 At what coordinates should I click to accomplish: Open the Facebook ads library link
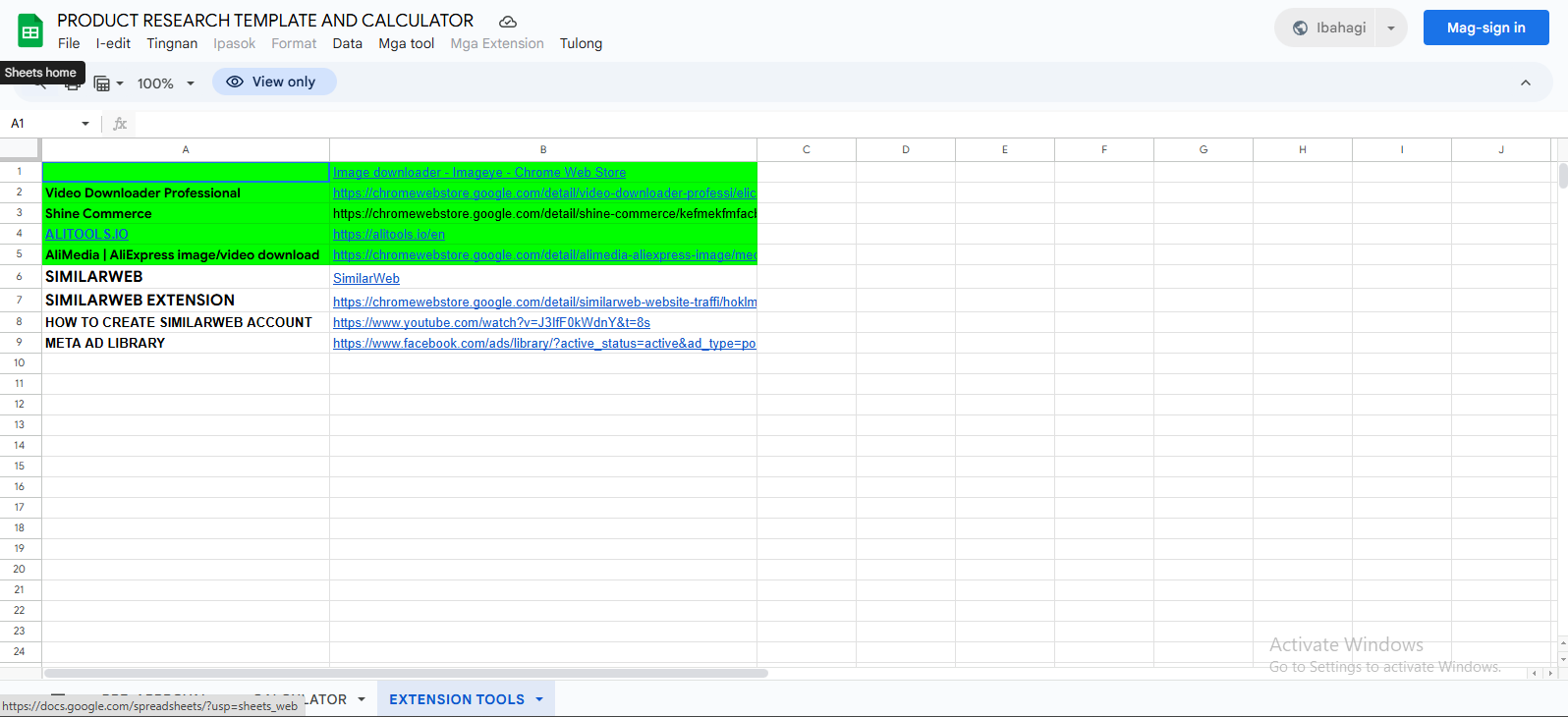click(x=544, y=343)
